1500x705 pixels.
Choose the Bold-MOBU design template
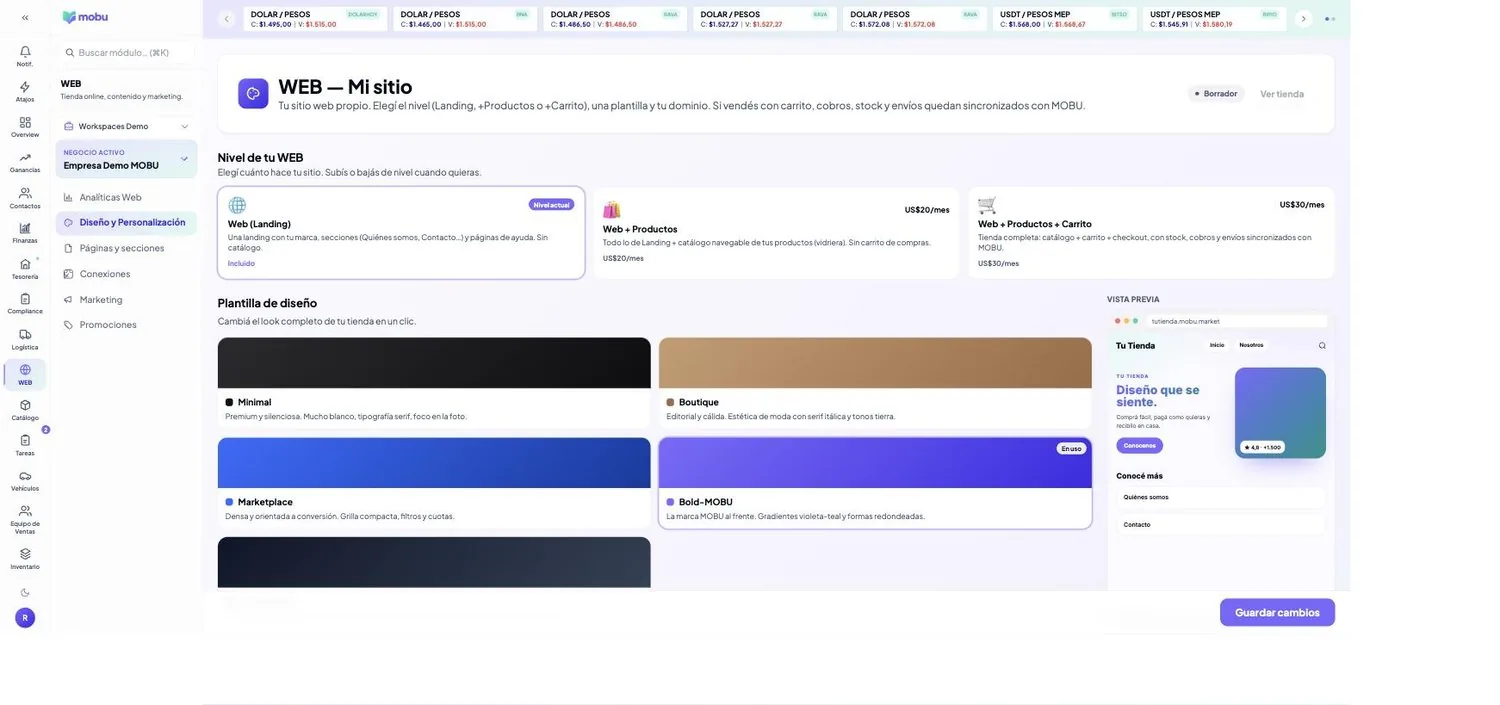(x=875, y=483)
